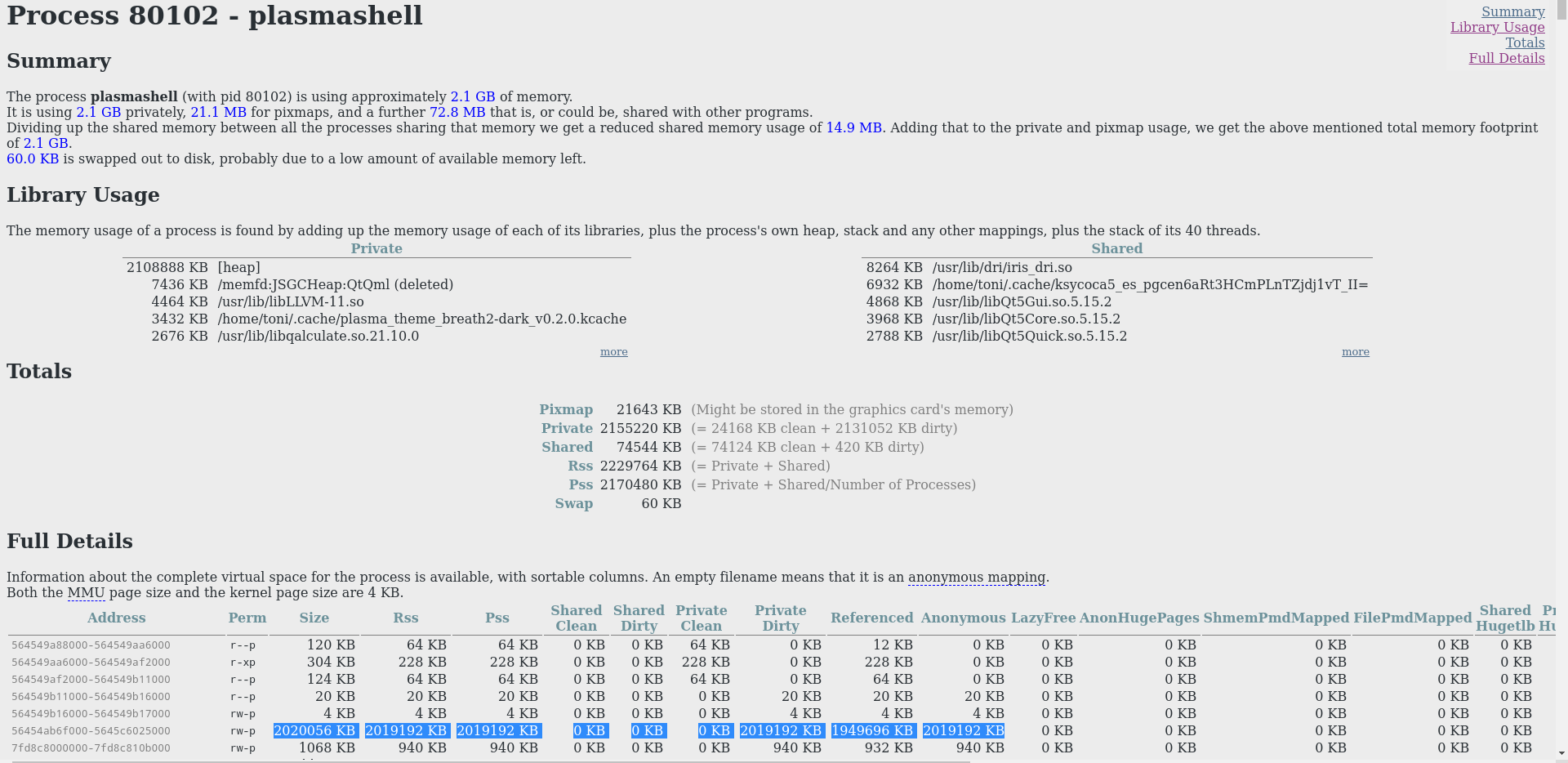Click the 21.1 MB pixmaps value
This screenshot has width=1568, height=763.
point(218,112)
